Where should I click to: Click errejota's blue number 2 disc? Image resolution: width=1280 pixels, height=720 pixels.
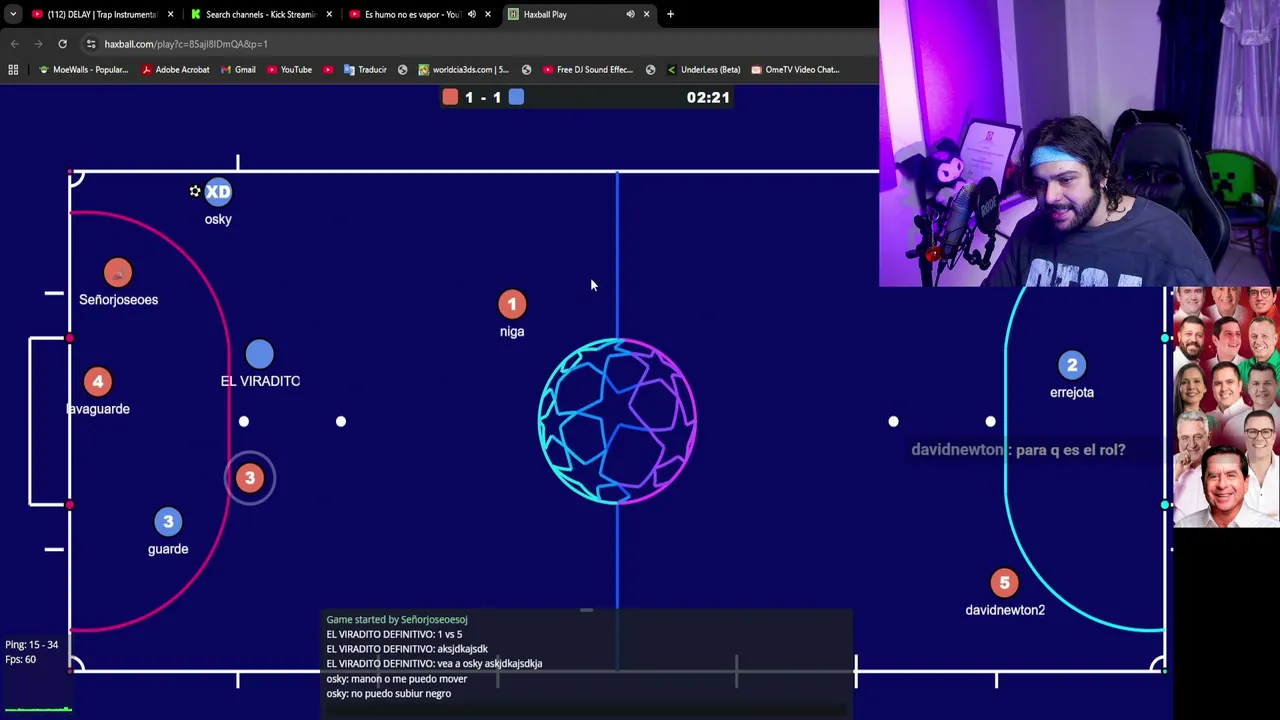pos(1072,365)
